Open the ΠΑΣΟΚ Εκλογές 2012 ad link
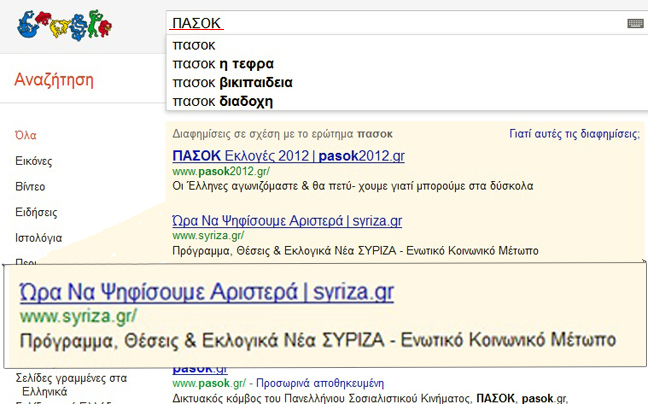The image size is (648, 404). coord(288,157)
